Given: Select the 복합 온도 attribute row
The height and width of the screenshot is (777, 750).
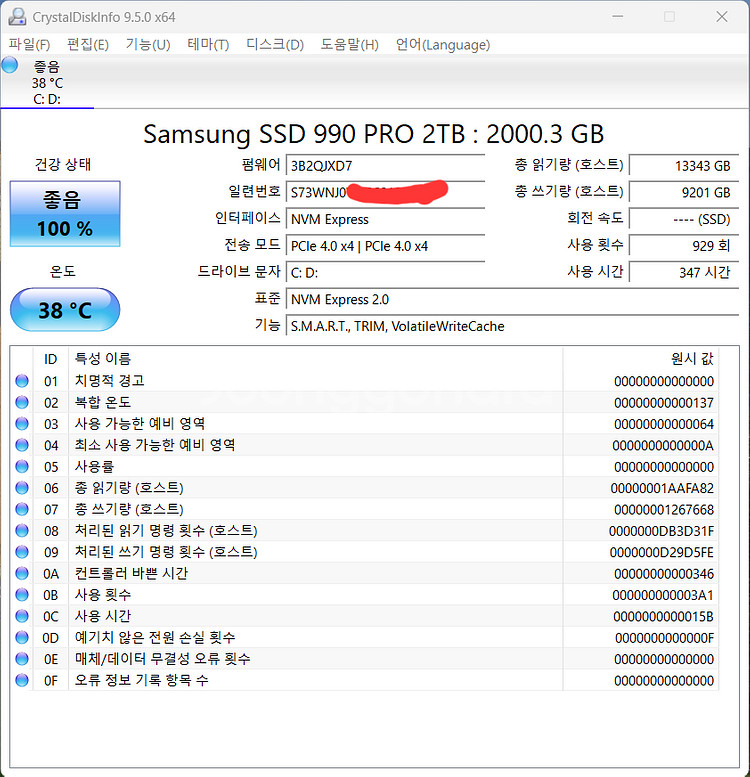Looking at the screenshot, I should (365, 402).
